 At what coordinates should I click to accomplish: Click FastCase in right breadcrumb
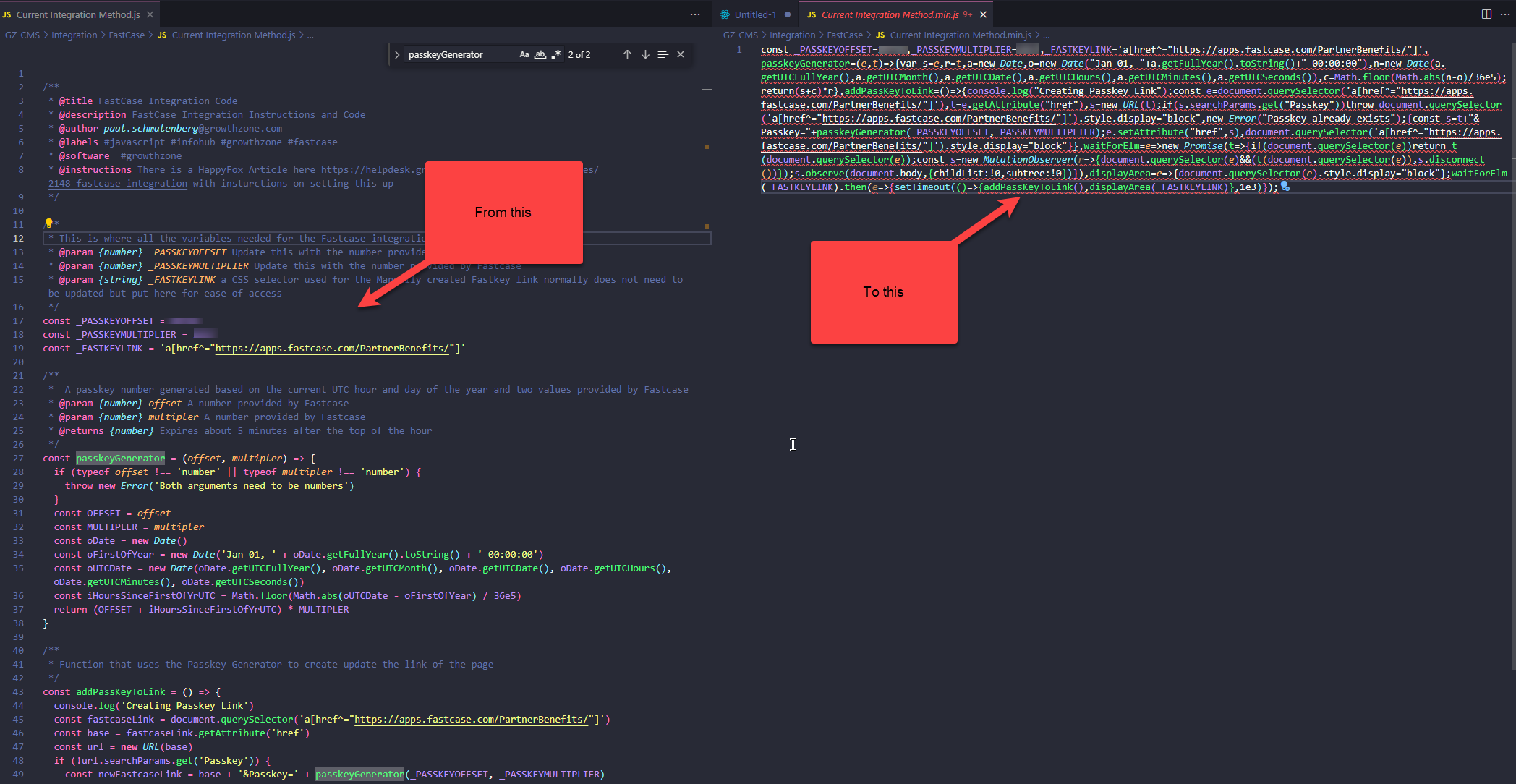pyautogui.click(x=844, y=35)
